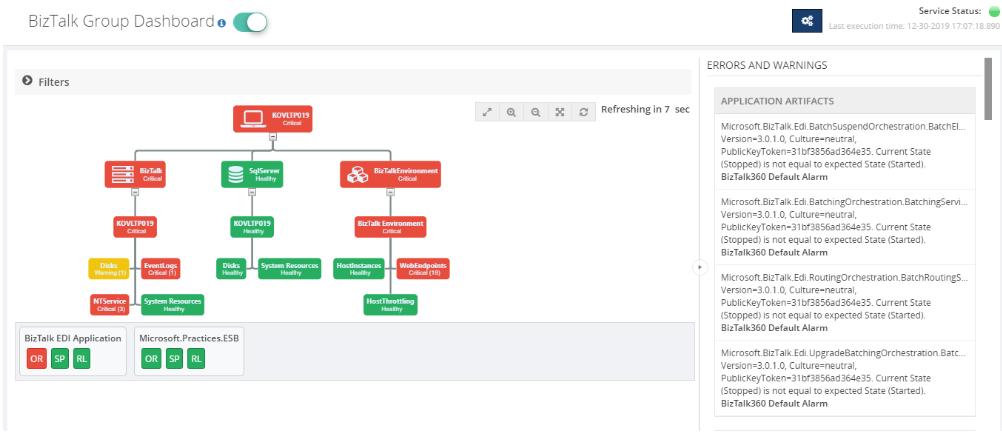Click the BizTalk EDI Application card title

pyautogui.click(x=73, y=338)
